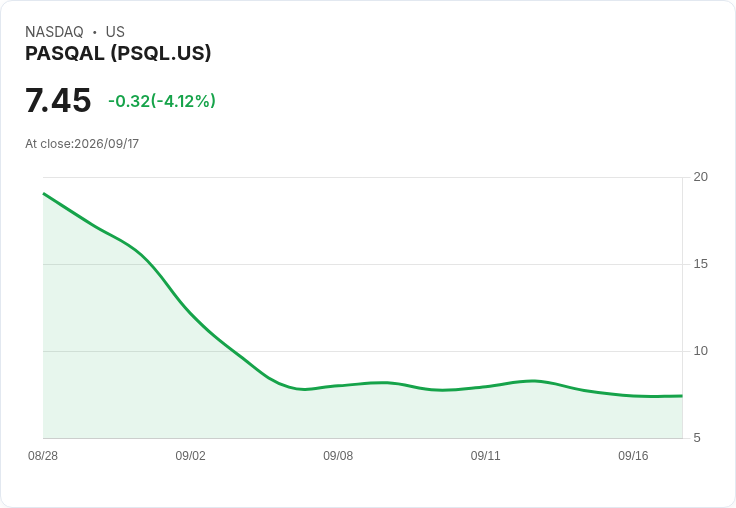Select the 09/11 date axis label
This screenshot has width=736, height=508.
(x=485, y=456)
